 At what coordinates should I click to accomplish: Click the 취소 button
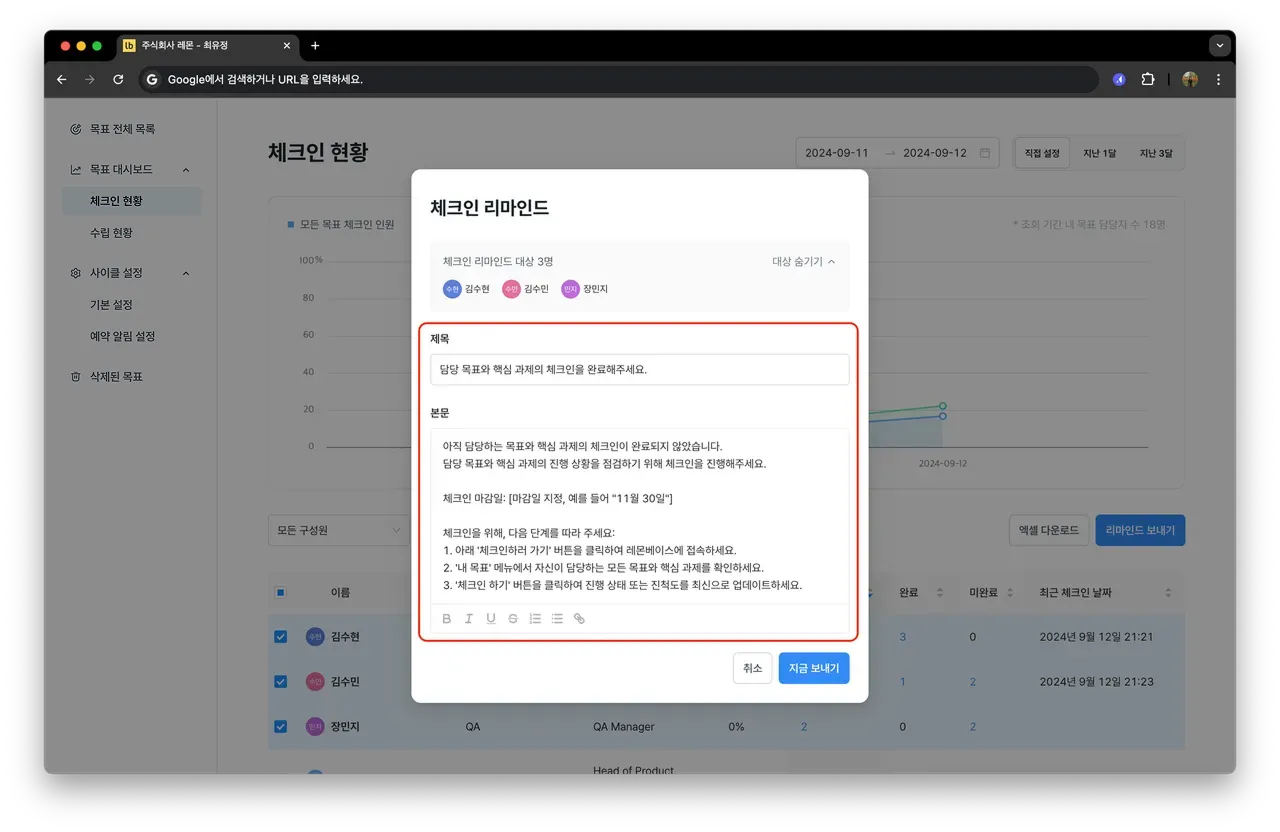pos(752,668)
